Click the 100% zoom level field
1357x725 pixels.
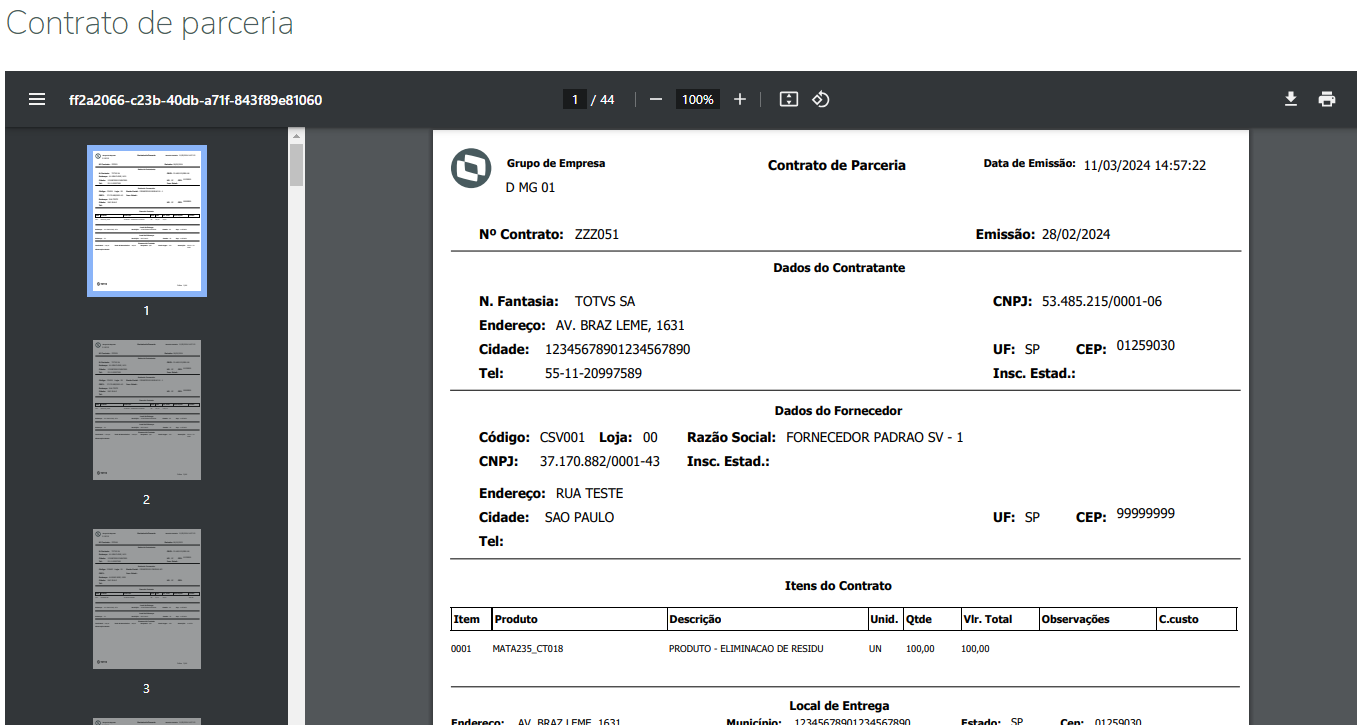[697, 99]
